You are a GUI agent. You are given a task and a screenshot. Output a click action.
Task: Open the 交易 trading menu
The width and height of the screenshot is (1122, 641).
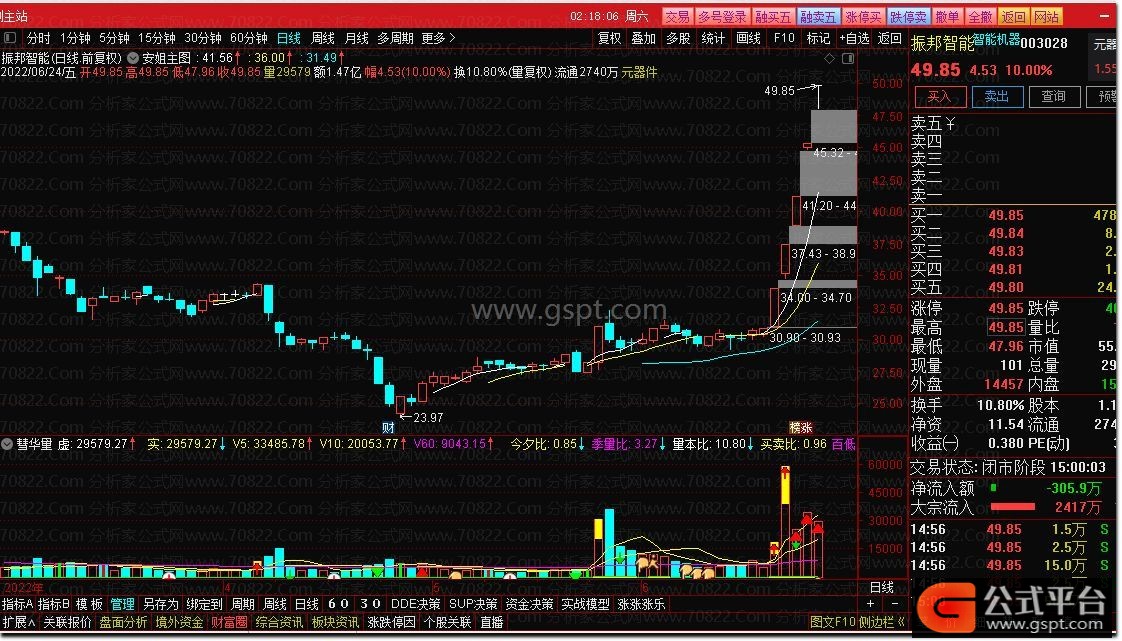(x=676, y=16)
